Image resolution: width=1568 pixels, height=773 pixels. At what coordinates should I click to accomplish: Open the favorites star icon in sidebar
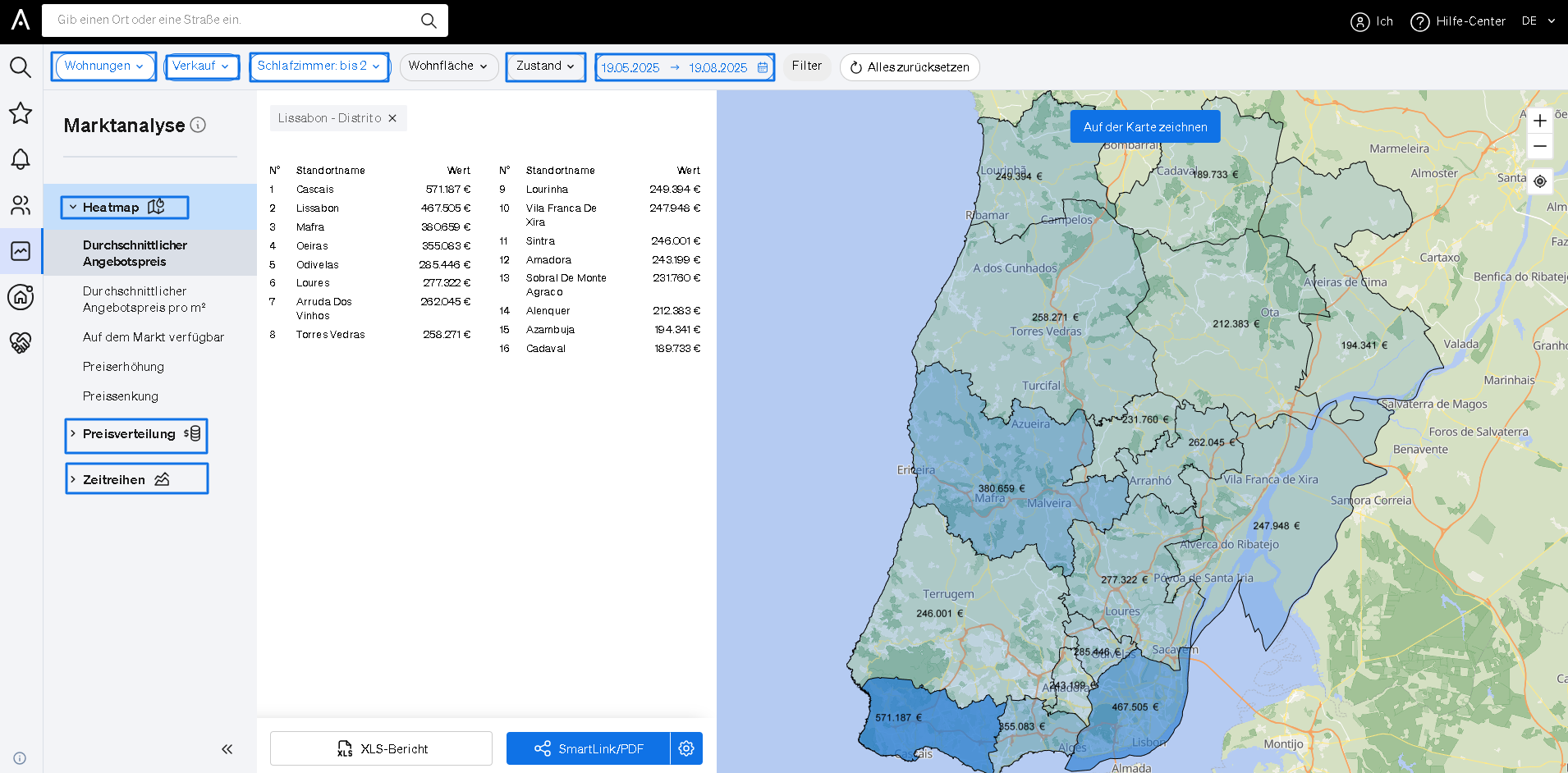[x=21, y=113]
